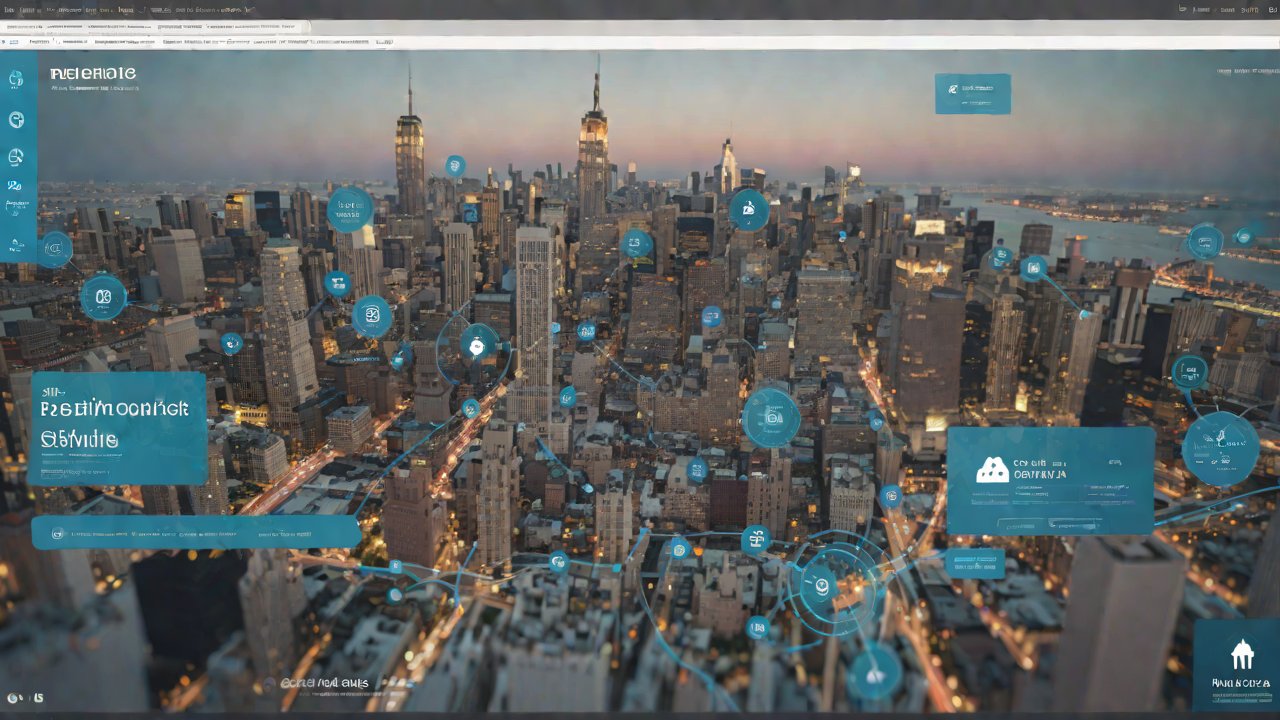Image resolution: width=1280 pixels, height=720 pixels.
Task: Select the large circular marker at far right edge
Action: point(1220,448)
